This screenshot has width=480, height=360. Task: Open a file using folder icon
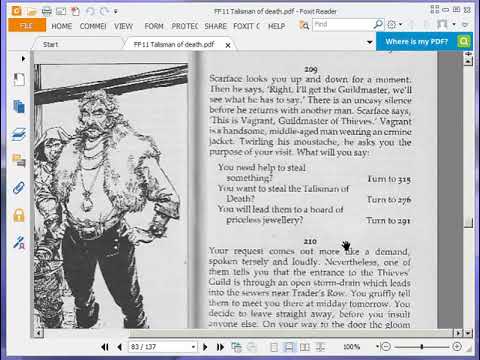click(32, 12)
